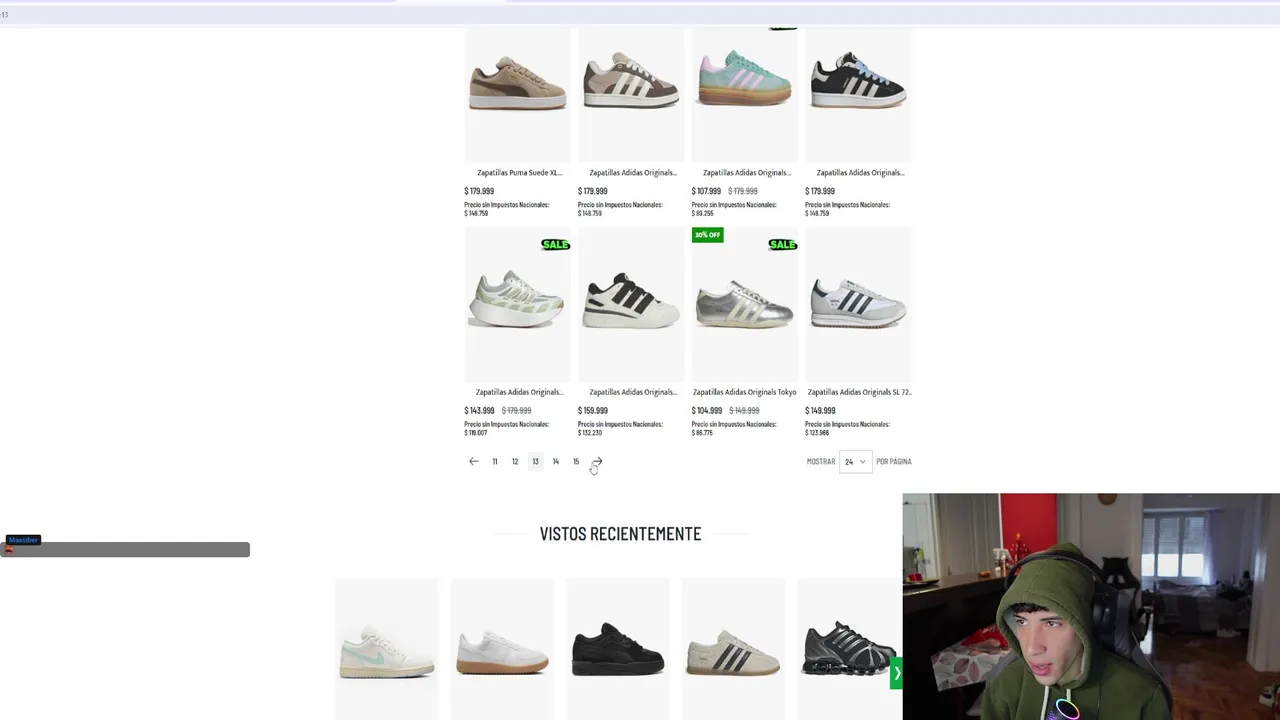Open recently viewed black sneaker thumbnail
The height and width of the screenshot is (720, 1280).
[x=617, y=648]
